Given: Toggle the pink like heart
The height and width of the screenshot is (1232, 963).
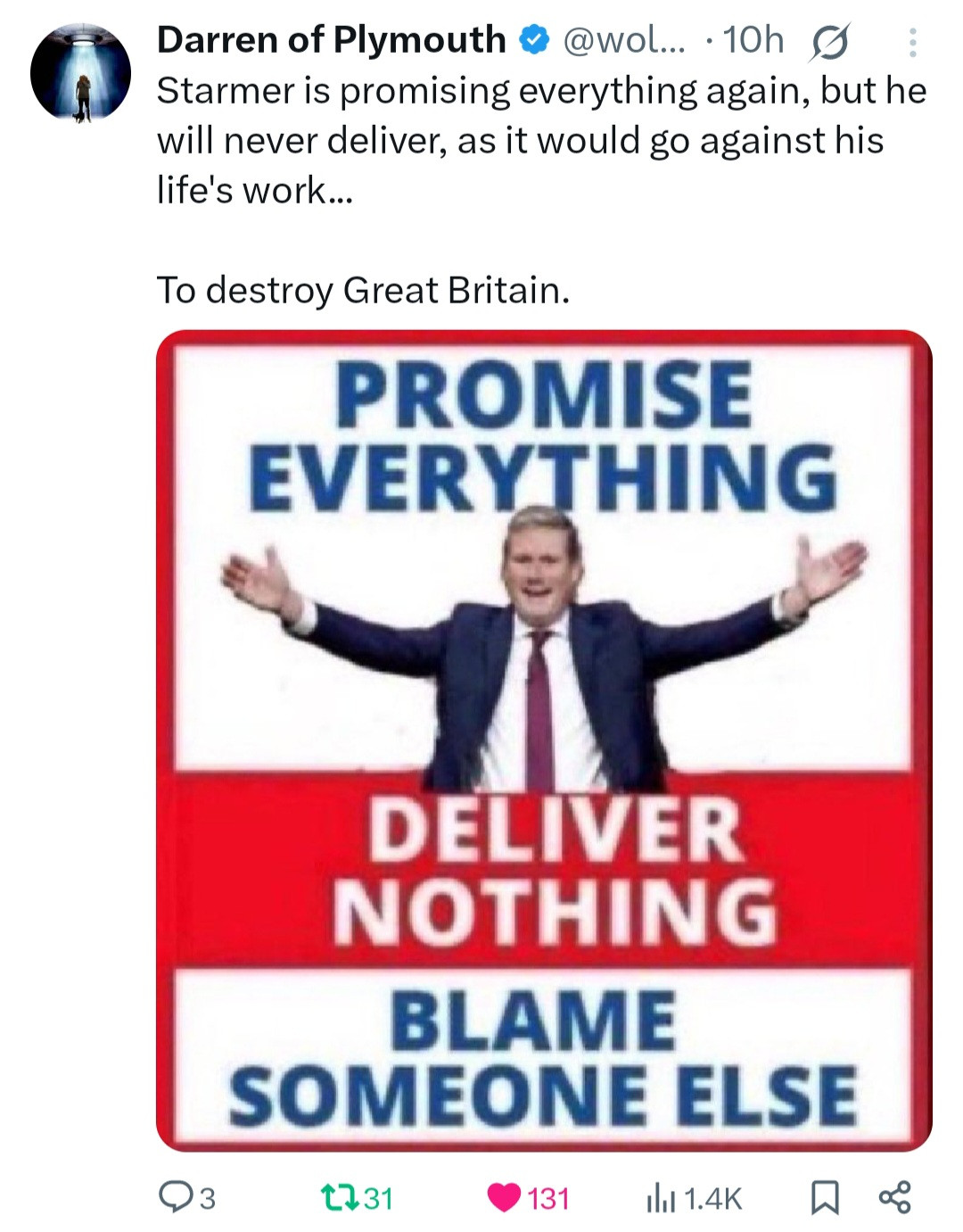Looking at the screenshot, I should pos(504,1198).
